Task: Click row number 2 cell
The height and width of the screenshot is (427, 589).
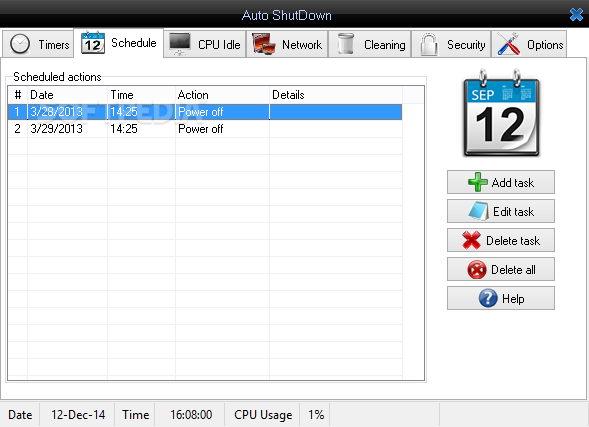Action: click(17, 129)
